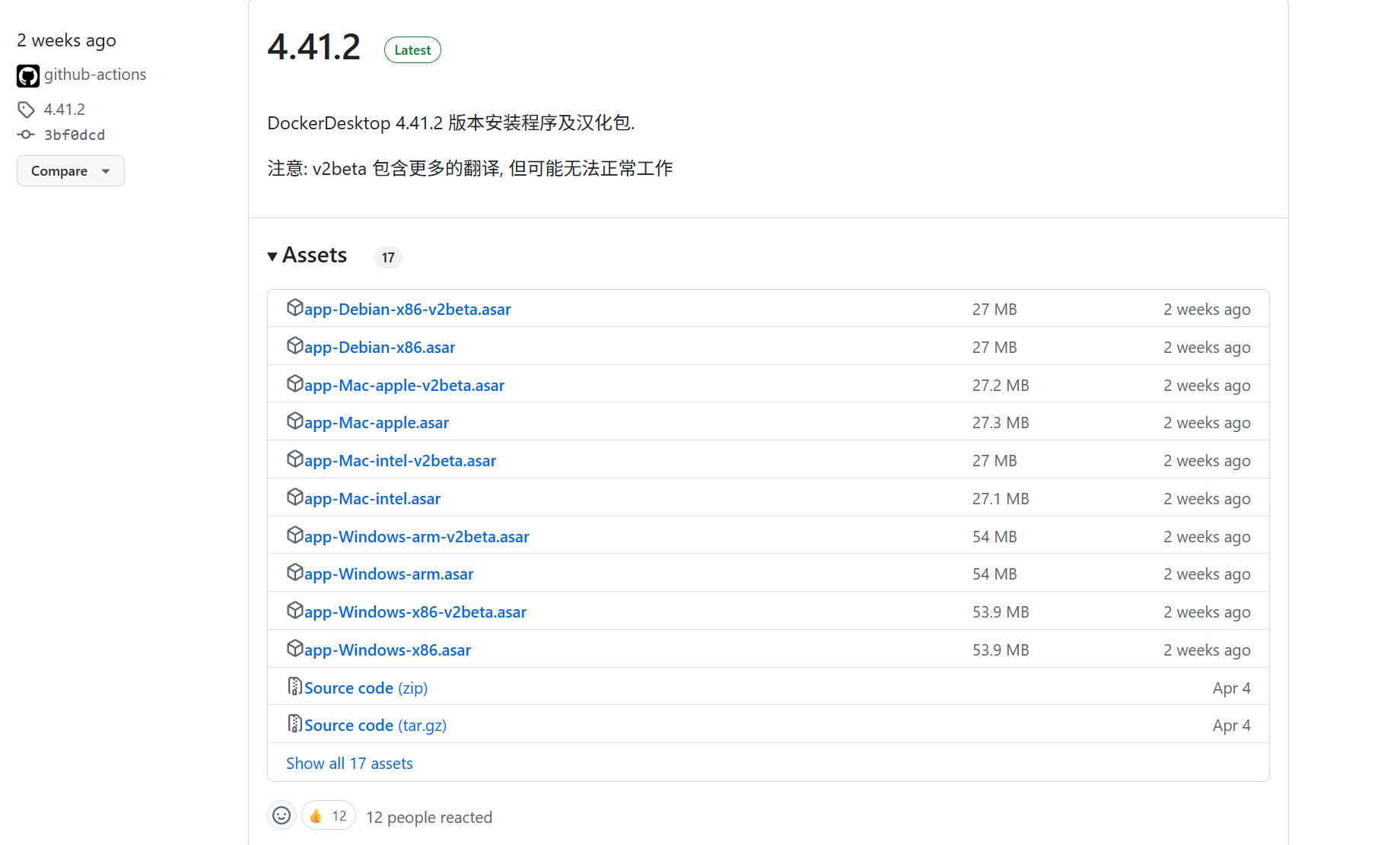Open the github-actions author profile
The image size is (1400, 845).
click(x=95, y=75)
